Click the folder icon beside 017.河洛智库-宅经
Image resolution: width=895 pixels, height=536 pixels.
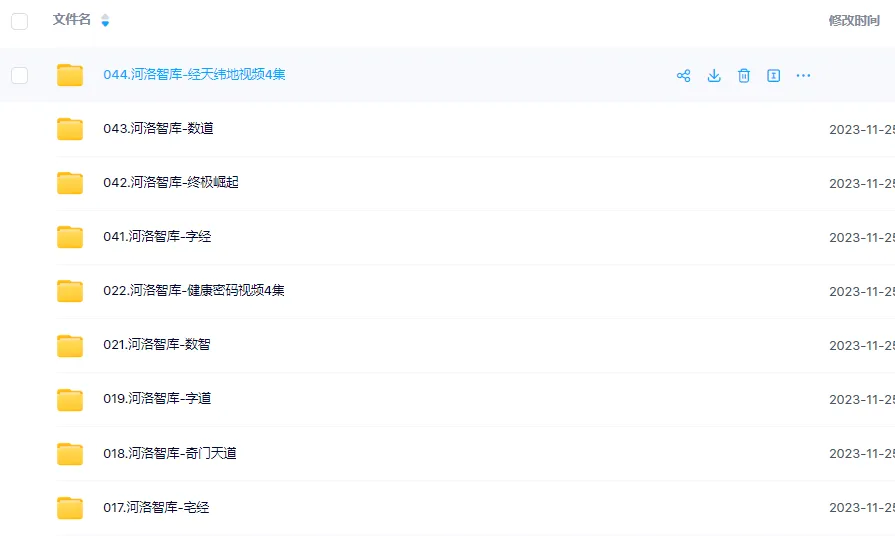[70, 508]
